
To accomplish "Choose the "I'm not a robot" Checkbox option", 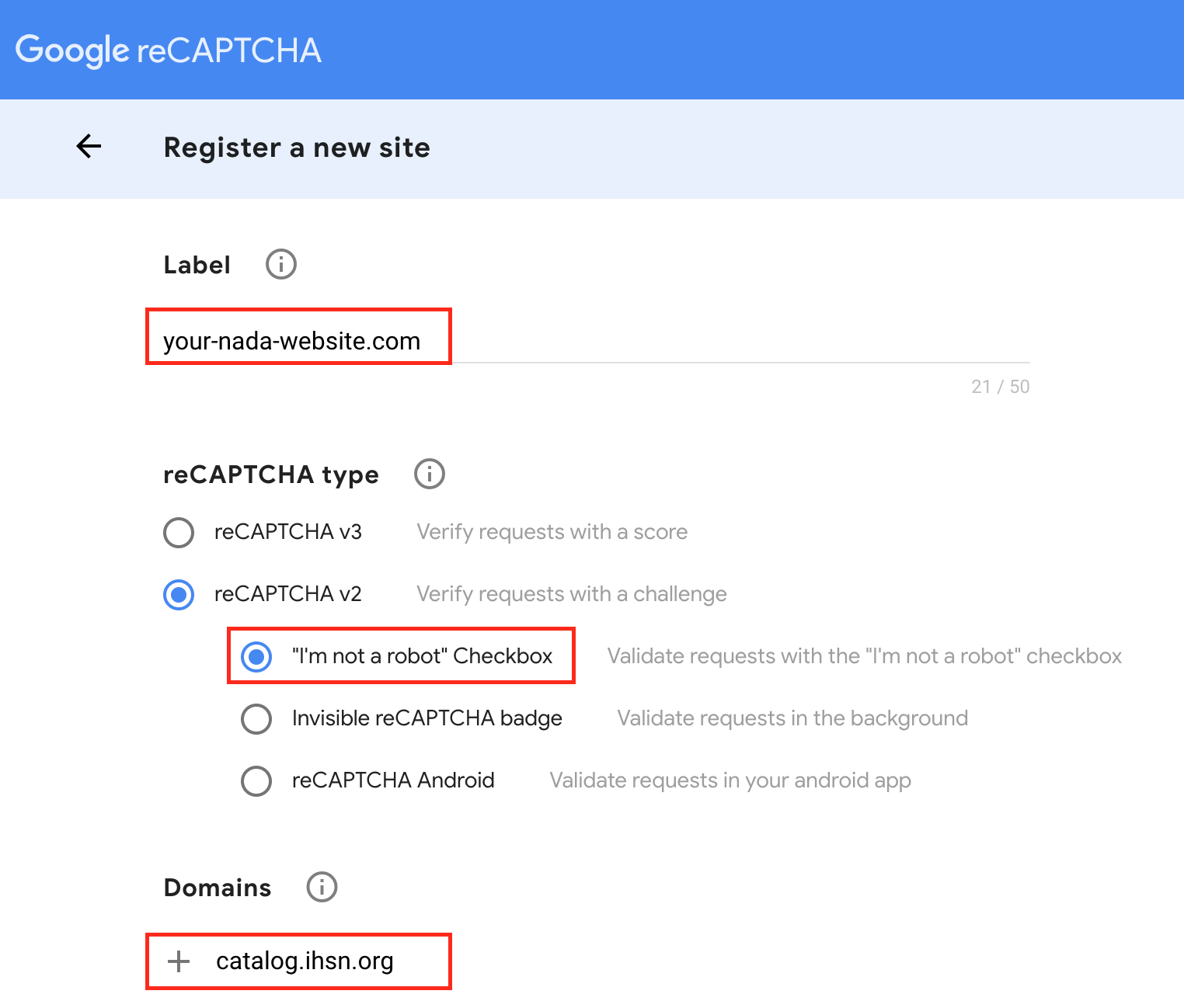I will coord(256,657).
